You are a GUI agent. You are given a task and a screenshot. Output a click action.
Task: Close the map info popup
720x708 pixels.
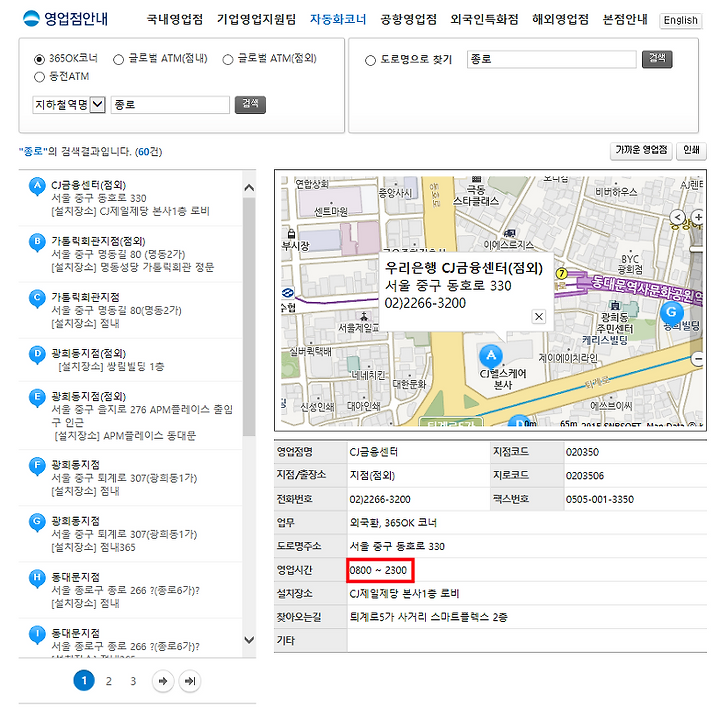click(x=539, y=316)
